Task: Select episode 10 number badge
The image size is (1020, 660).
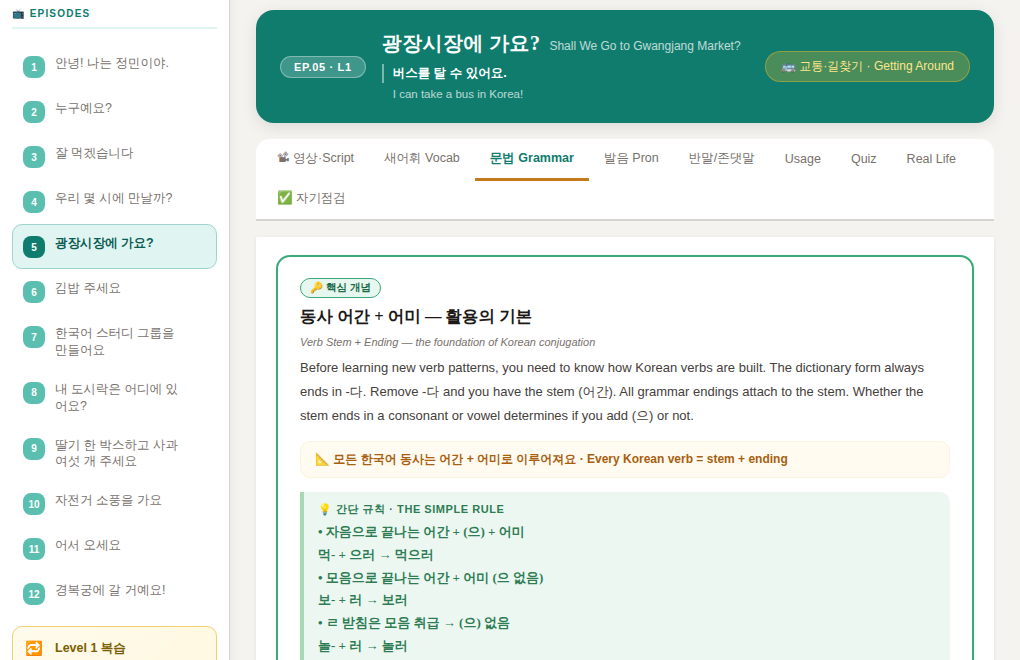Action: point(34,504)
